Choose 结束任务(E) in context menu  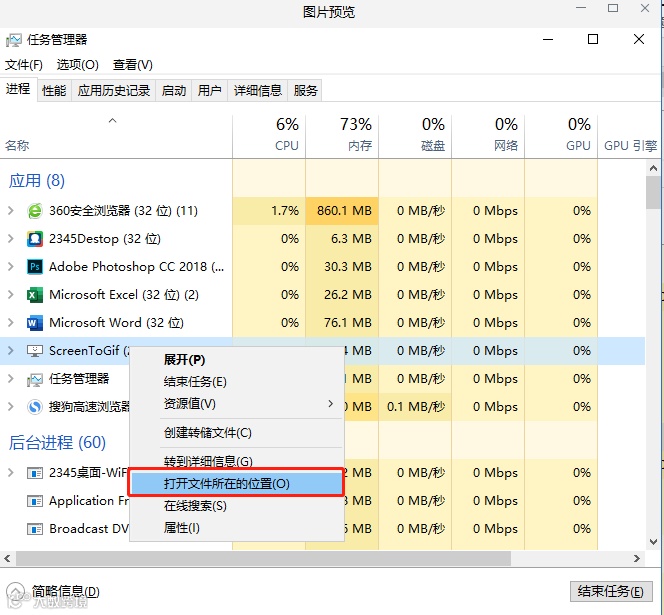click(x=237, y=382)
